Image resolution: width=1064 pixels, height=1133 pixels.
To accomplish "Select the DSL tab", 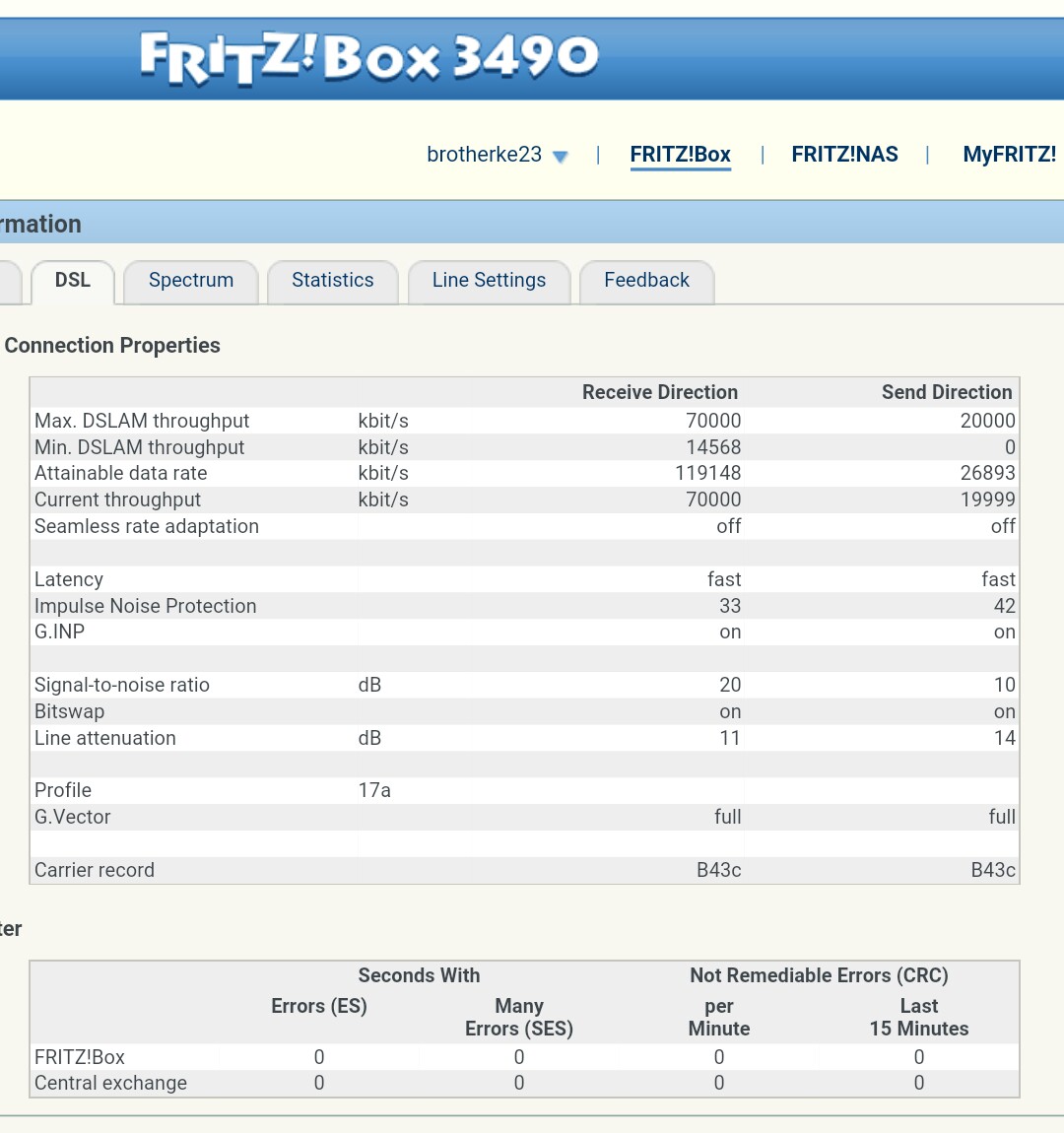I will (73, 281).
